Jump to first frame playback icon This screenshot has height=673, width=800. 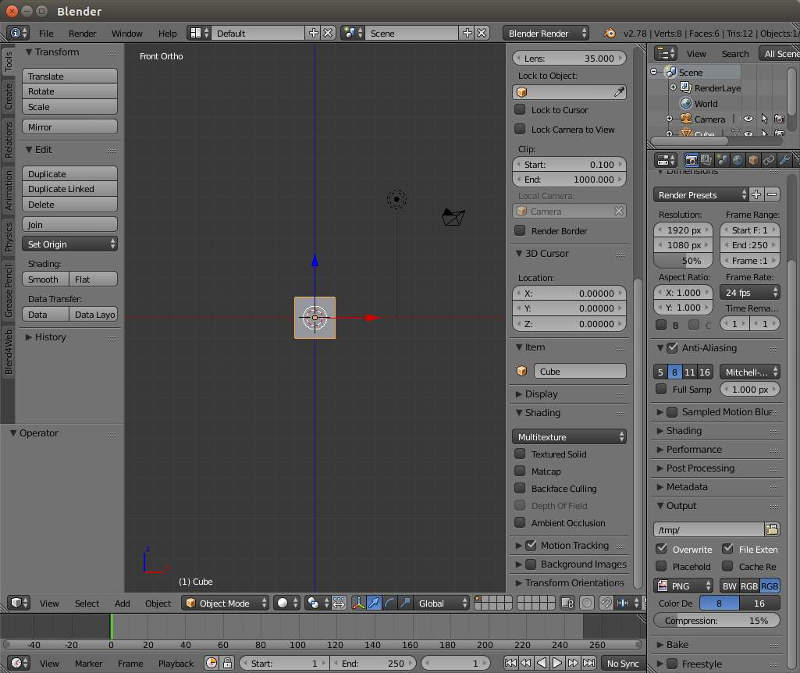pyautogui.click(x=510, y=663)
